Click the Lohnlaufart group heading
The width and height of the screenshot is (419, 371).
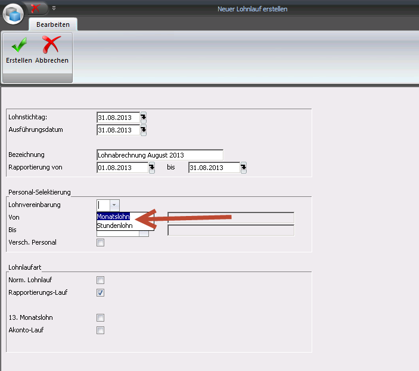coord(25,267)
